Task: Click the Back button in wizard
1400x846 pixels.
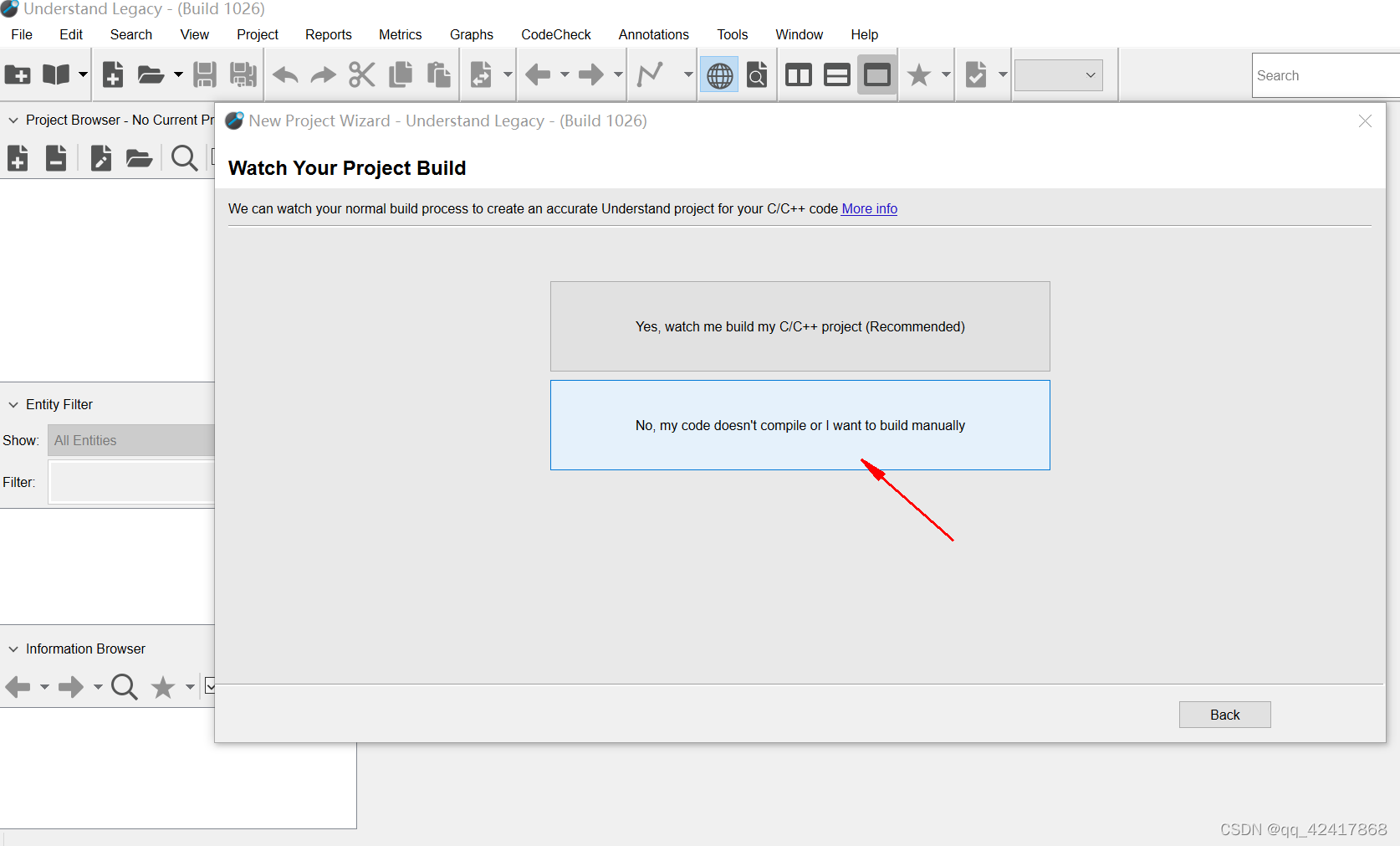Action: tap(1225, 715)
